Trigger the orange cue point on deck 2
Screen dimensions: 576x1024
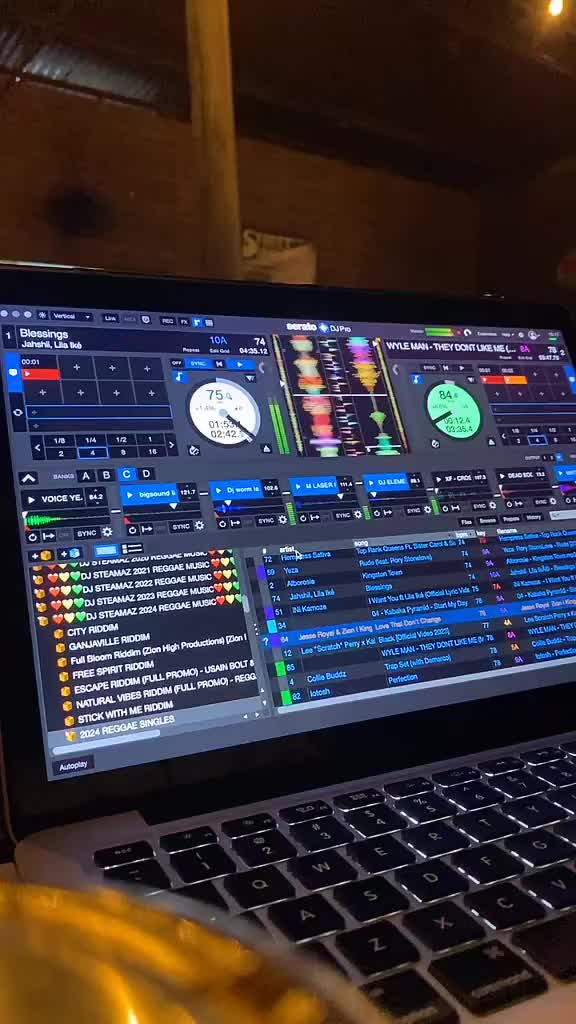[x=516, y=379]
